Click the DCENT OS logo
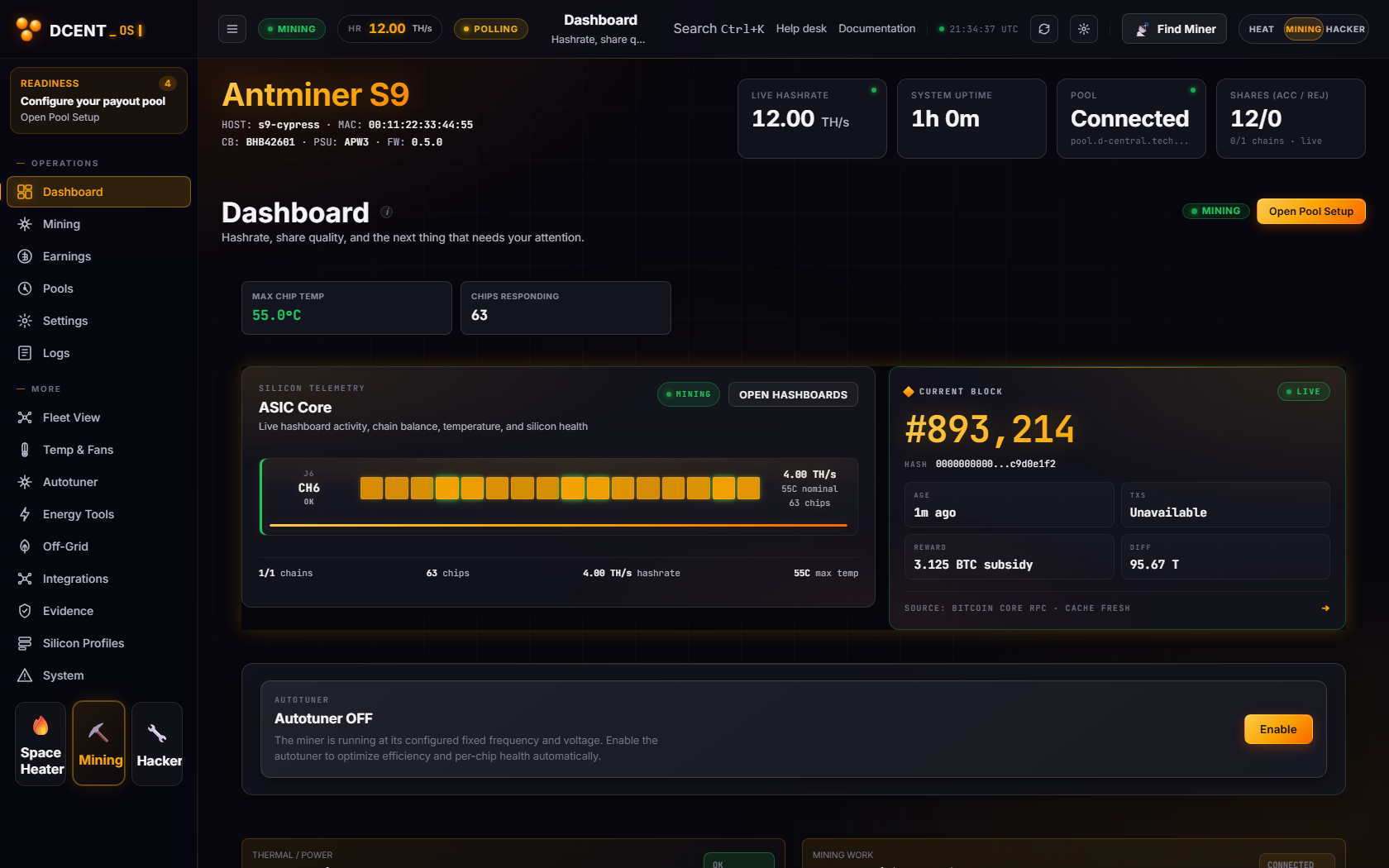Viewport: 1389px width, 868px height. [79, 30]
